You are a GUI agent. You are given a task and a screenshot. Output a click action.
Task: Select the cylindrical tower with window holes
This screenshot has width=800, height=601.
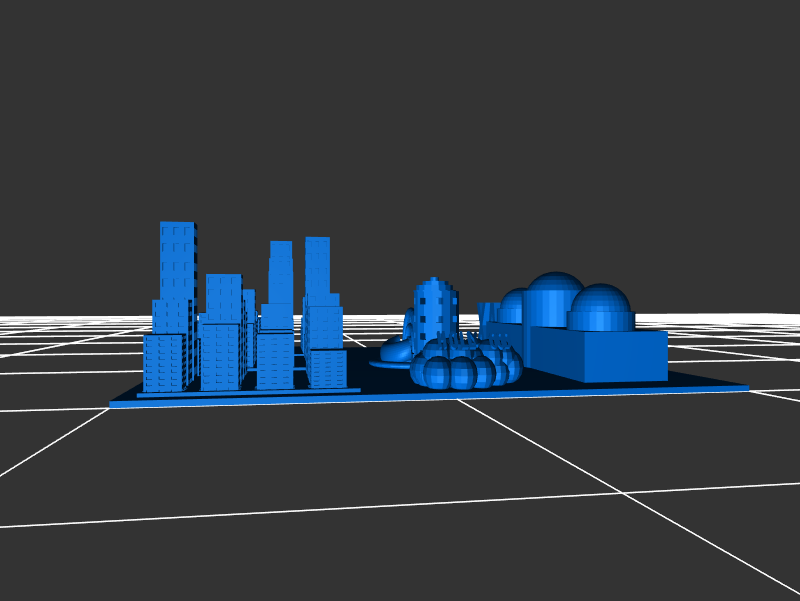pyautogui.click(x=435, y=308)
